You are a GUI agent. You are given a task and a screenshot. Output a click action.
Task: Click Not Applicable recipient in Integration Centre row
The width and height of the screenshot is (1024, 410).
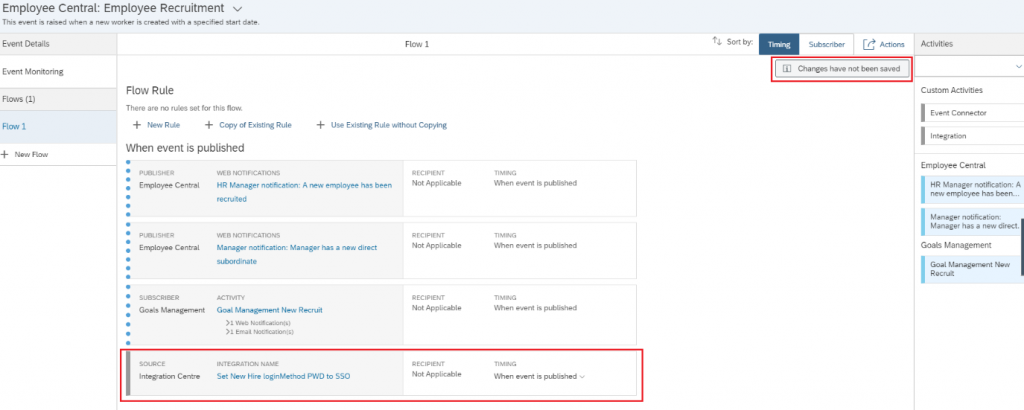point(436,374)
